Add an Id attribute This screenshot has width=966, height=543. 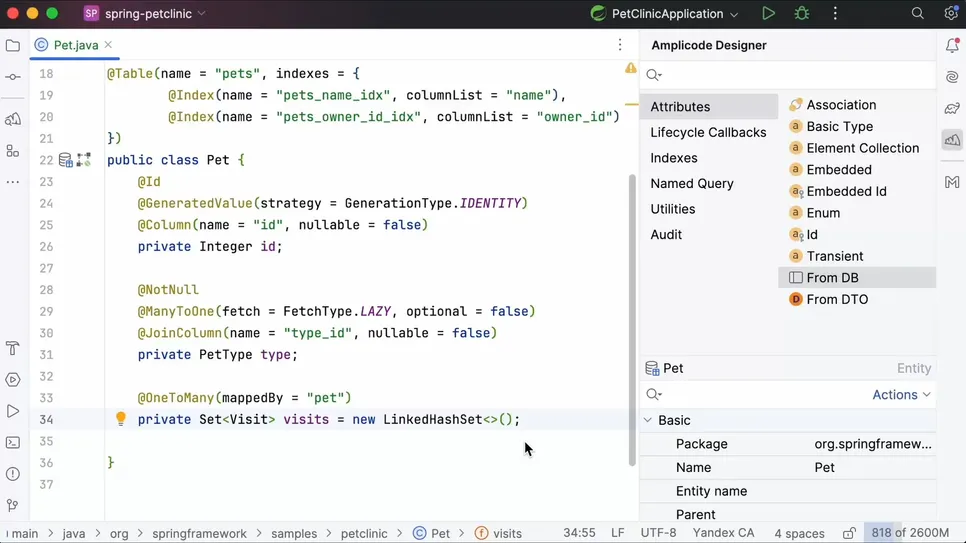tap(858, 234)
